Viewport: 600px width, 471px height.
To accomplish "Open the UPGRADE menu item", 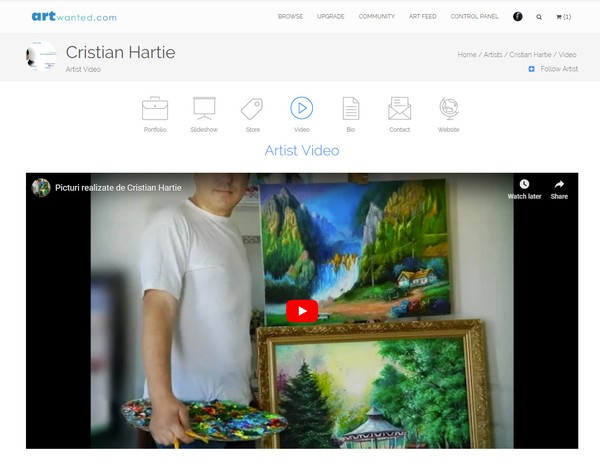I will (331, 16).
